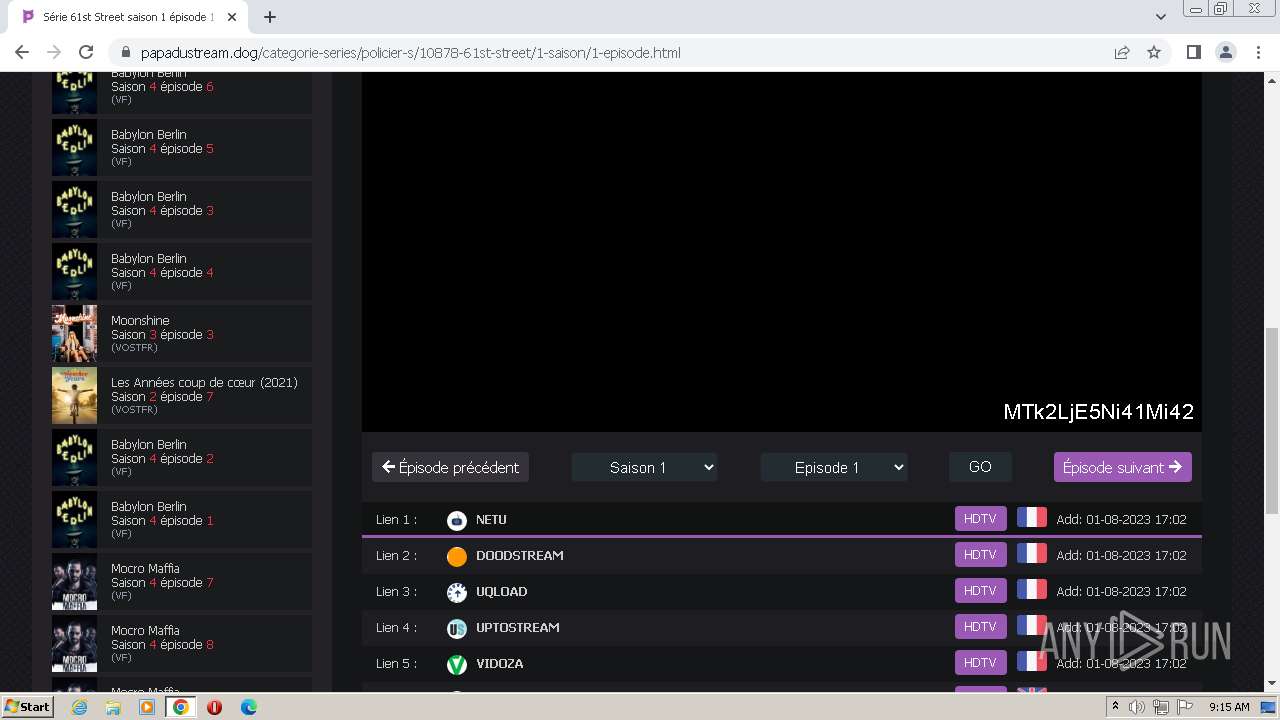Open new tab with plus button
Image resolution: width=1280 pixels, height=720 pixels.
coord(270,17)
